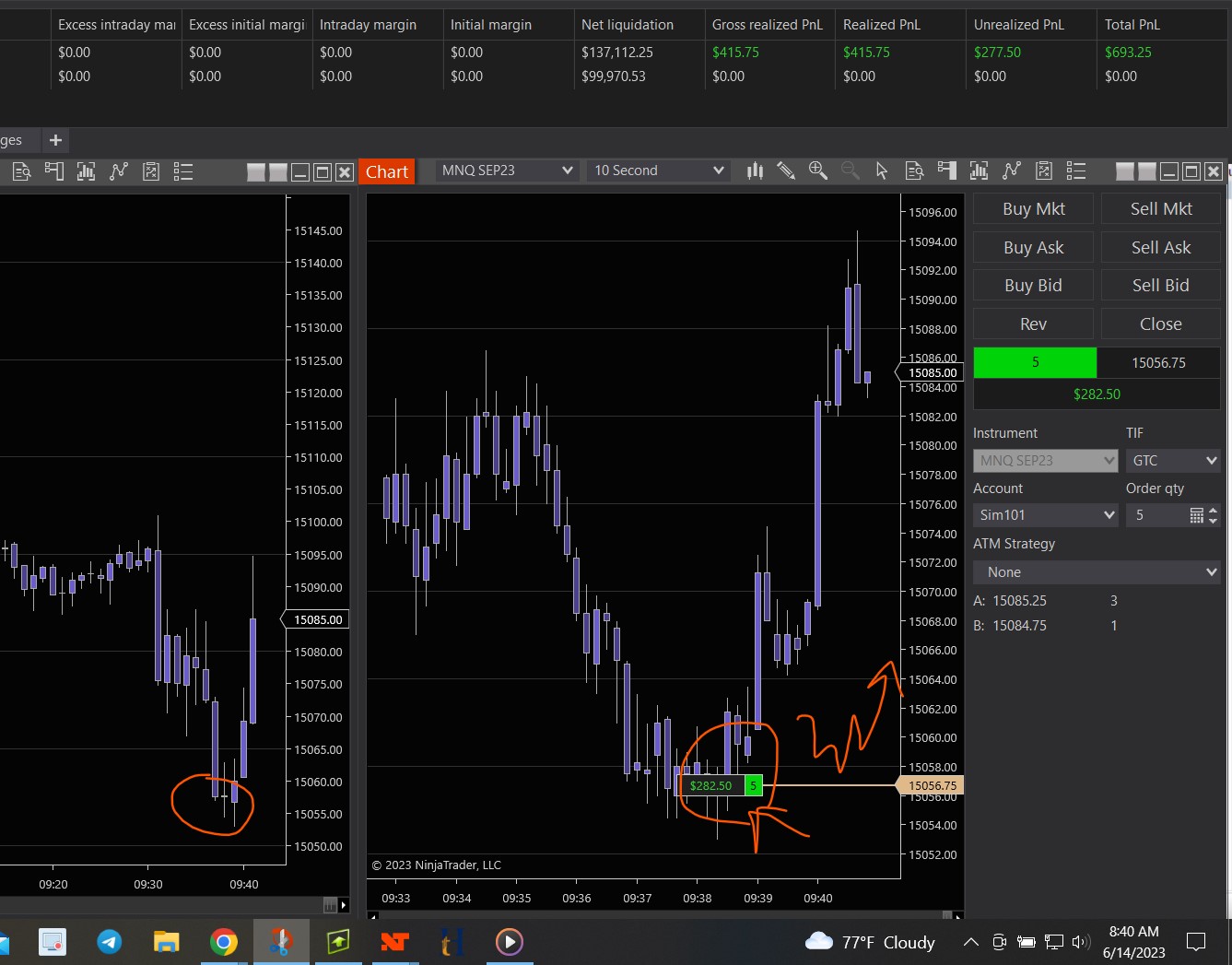Click the Sell Bid button
Image resolution: width=1232 pixels, height=965 pixels.
(1161, 286)
